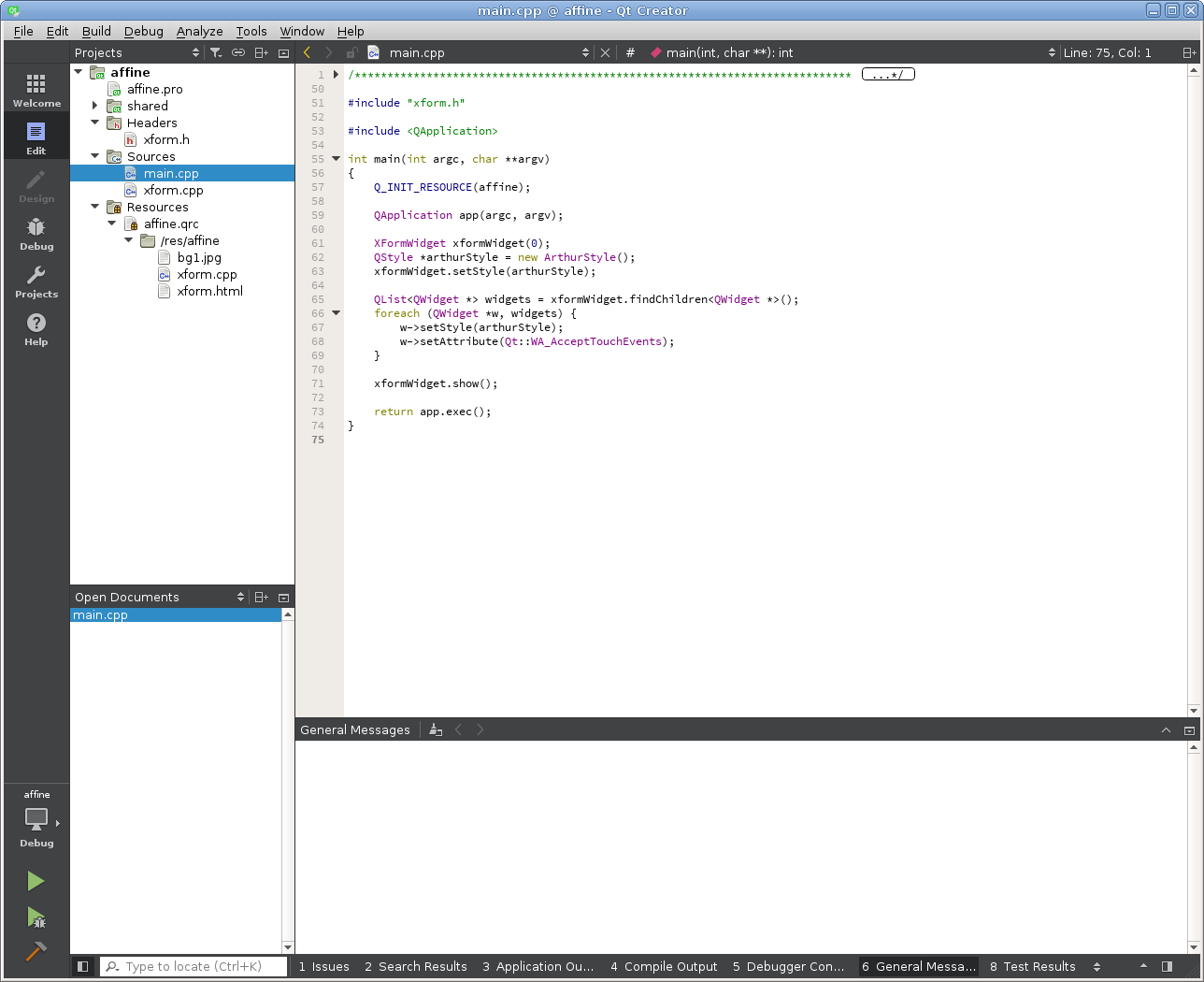Build the project with the hammer icon
Screen dimensions: 1204x982
[x=36, y=951]
